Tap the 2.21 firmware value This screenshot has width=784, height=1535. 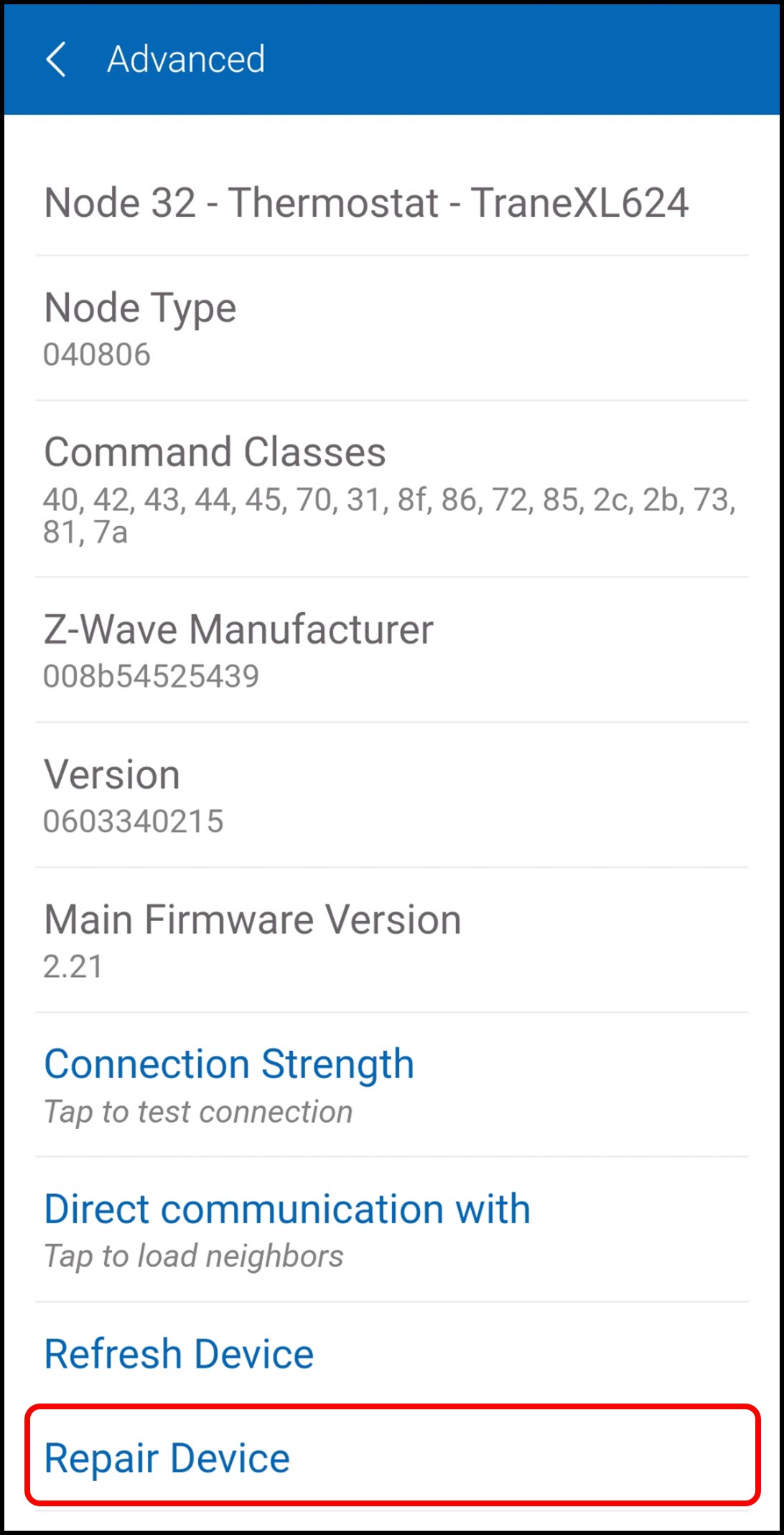[73, 966]
